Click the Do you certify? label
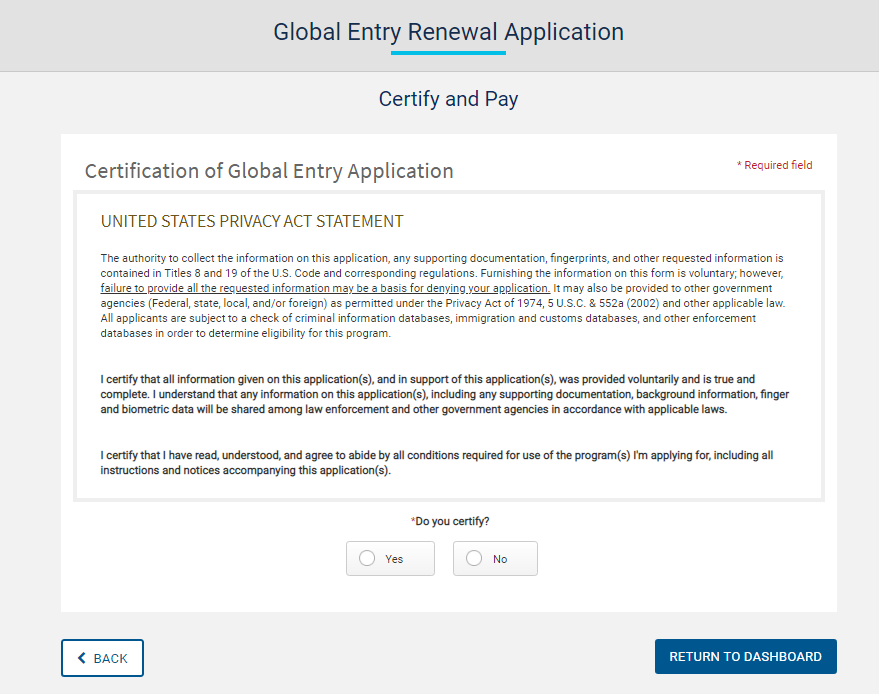 click(450, 521)
